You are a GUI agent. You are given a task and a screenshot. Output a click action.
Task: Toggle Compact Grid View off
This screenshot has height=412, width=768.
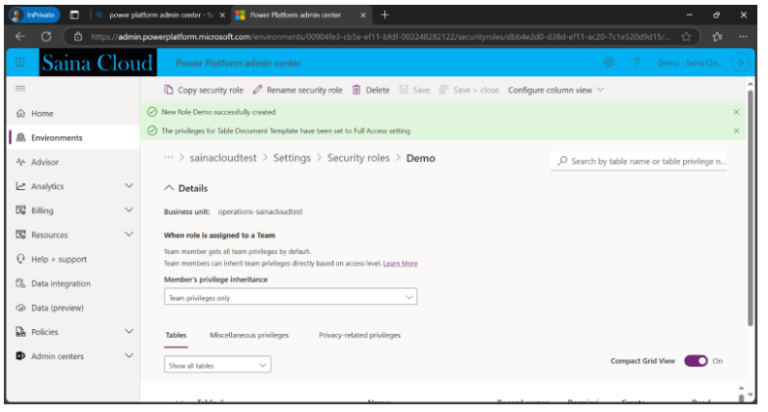(696, 361)
